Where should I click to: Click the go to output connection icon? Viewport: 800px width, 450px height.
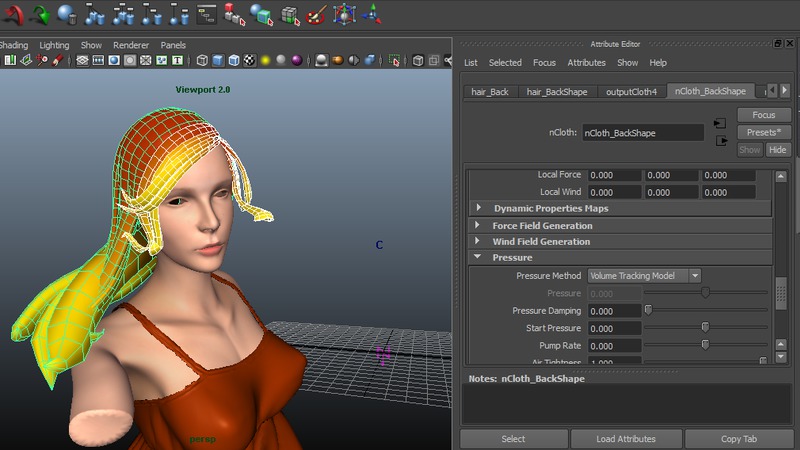coord(720,141)
